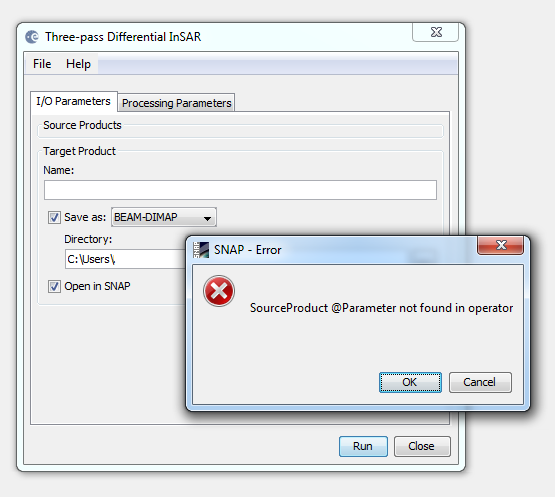The width and height of the screenshot is (555, 497).
Task: Switch to the Processing Parameters tab
Action: tap(176, 103)
